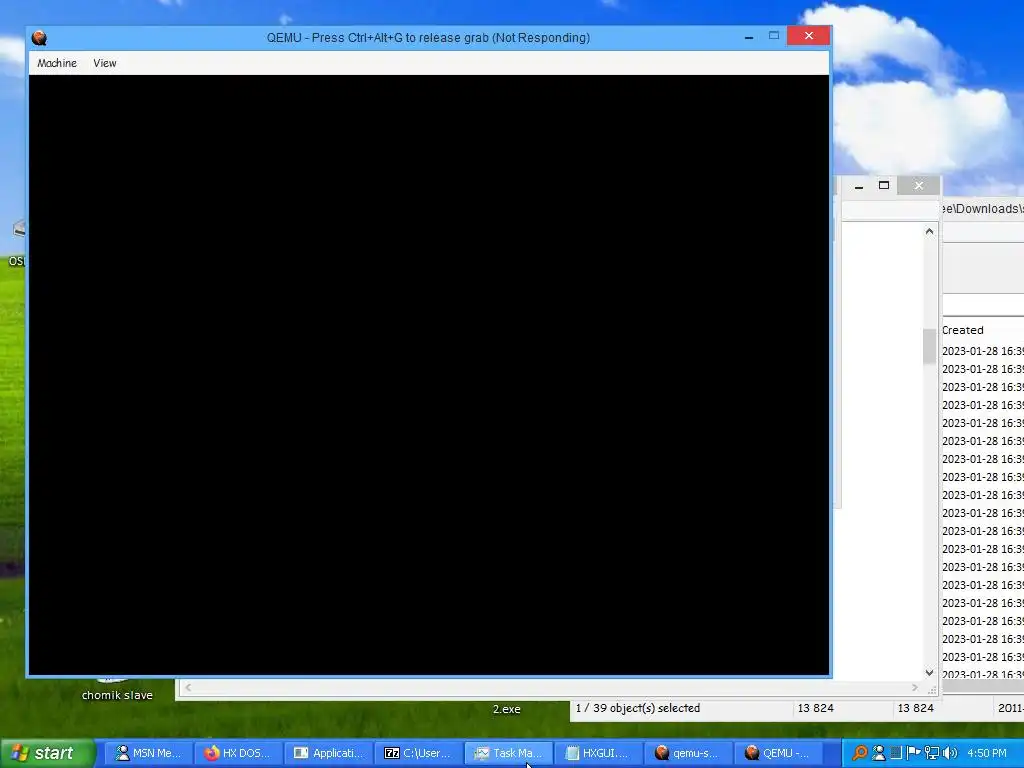Click the Messenger user tray icon
The image size is (1024, 768).
879,753
